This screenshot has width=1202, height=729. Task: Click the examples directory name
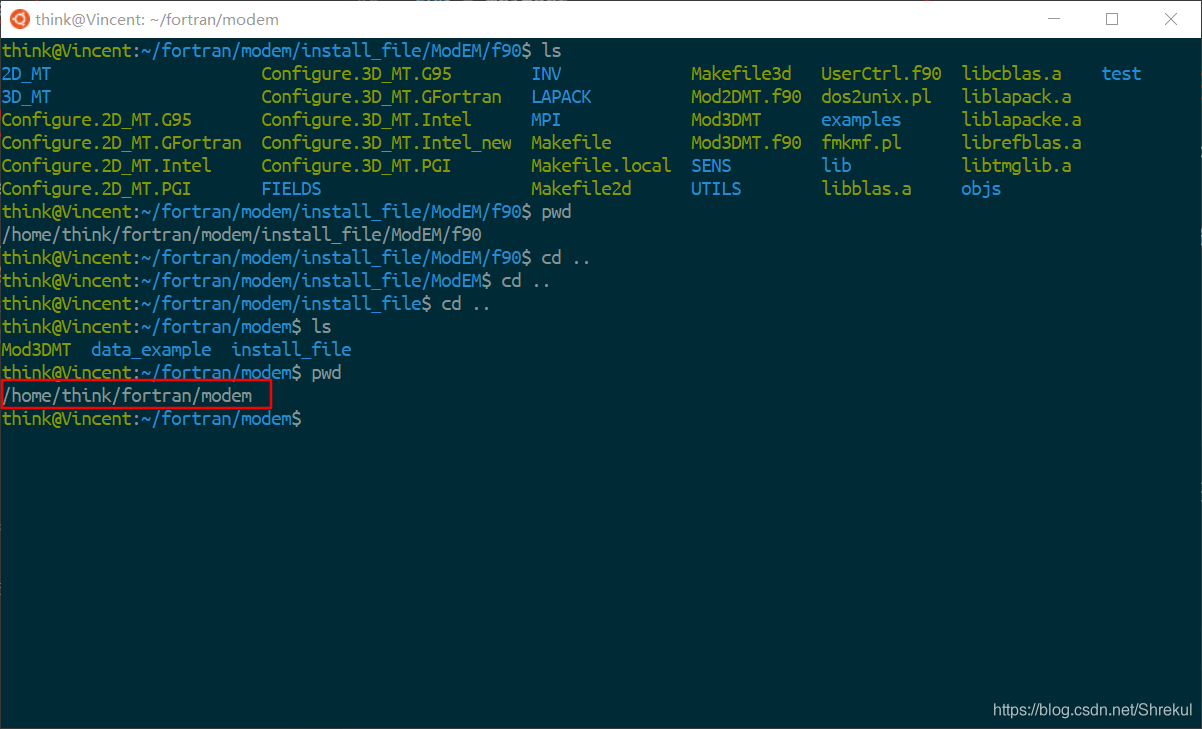(x=861, y=119)
